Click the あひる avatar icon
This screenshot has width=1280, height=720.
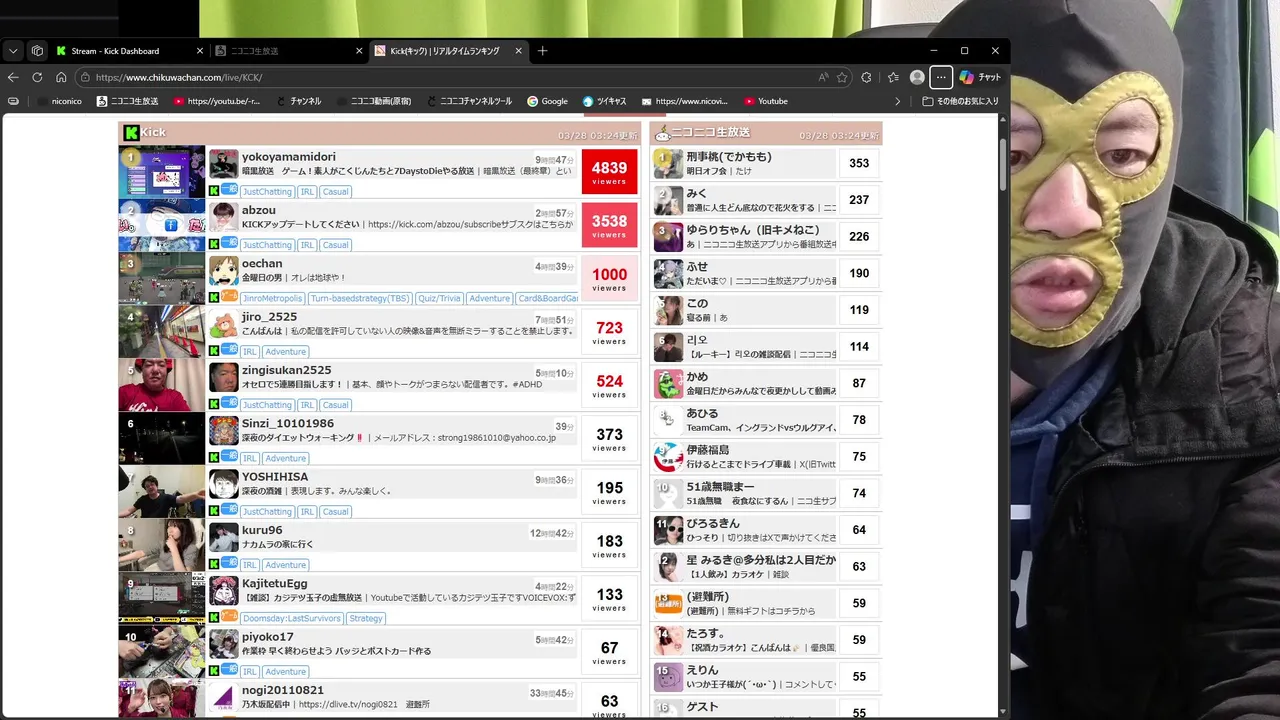[x=669, y=420]
